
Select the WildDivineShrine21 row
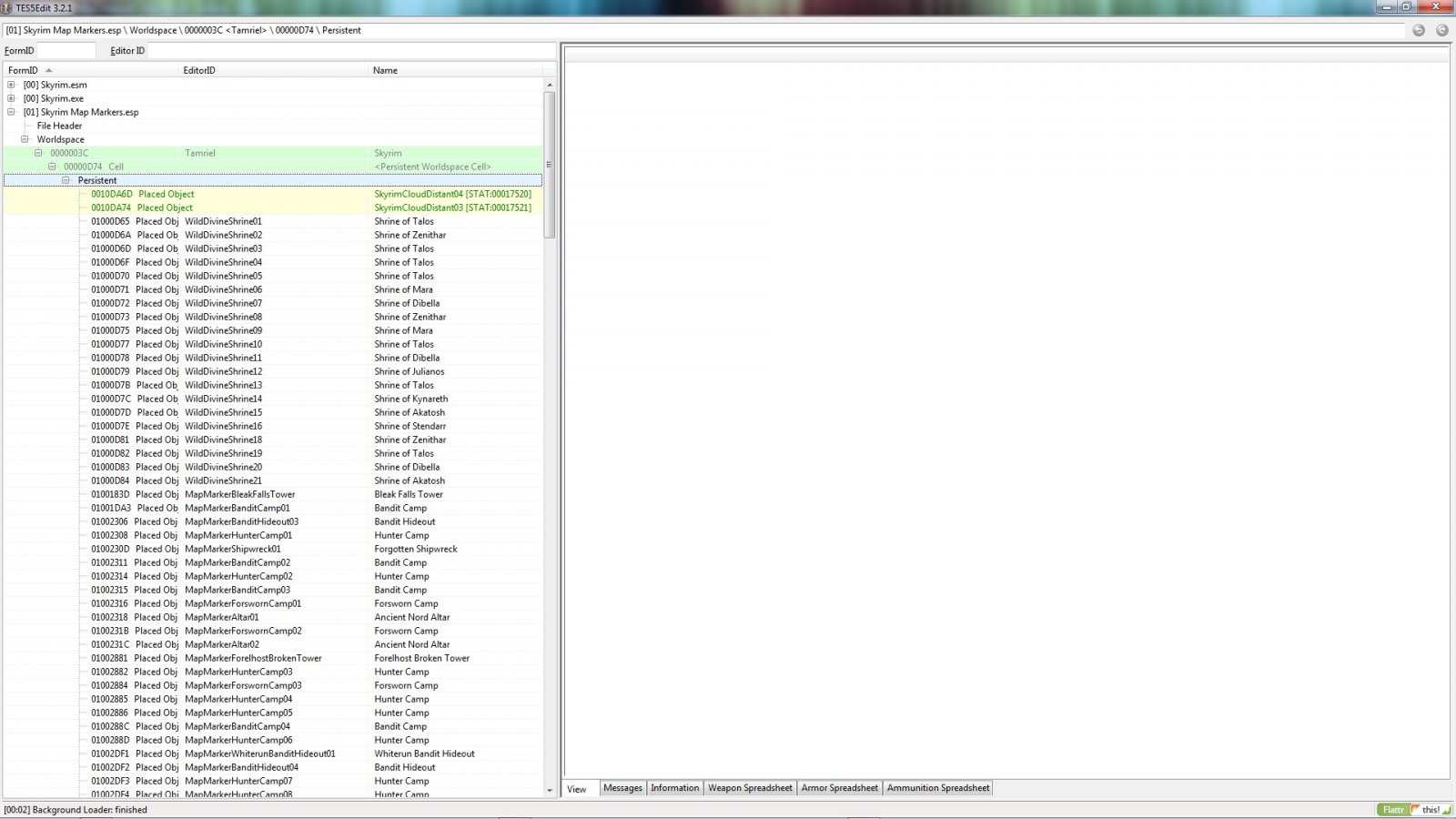click(273, 480)
